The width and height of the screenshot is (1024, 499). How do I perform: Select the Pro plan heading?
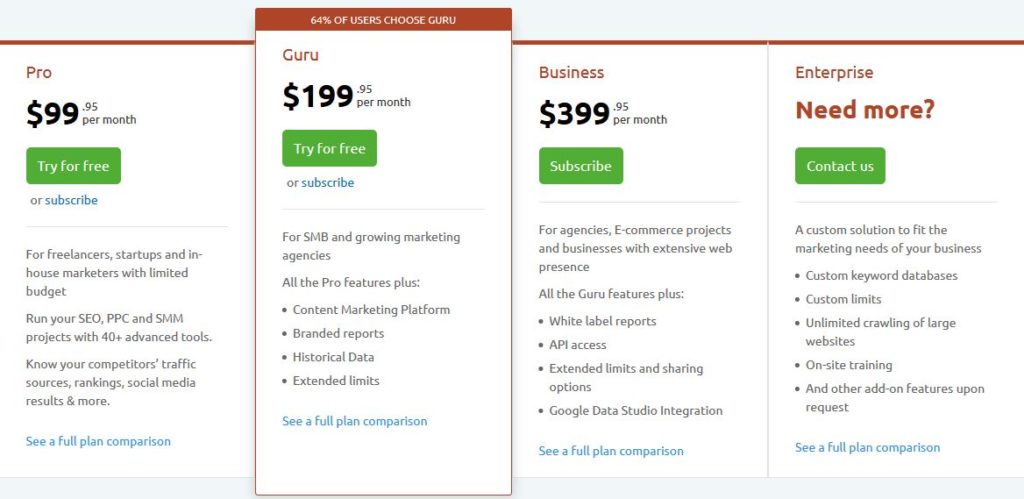[39, 72]
